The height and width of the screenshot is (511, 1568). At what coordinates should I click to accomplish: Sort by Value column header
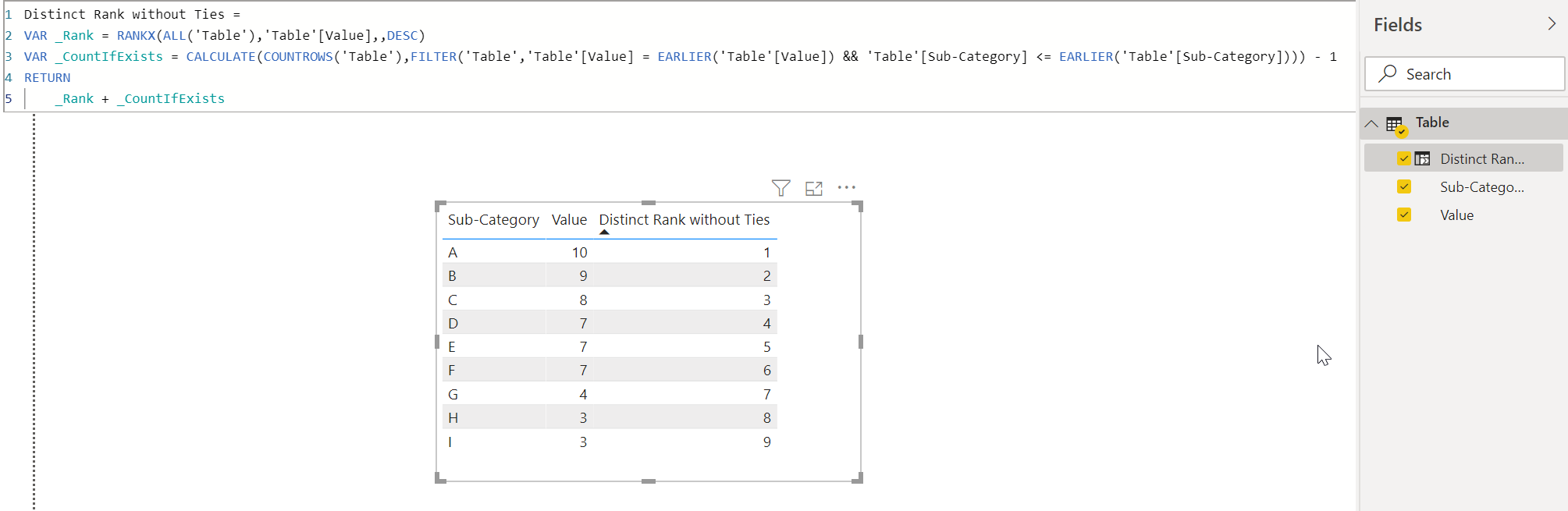(569, 220)
